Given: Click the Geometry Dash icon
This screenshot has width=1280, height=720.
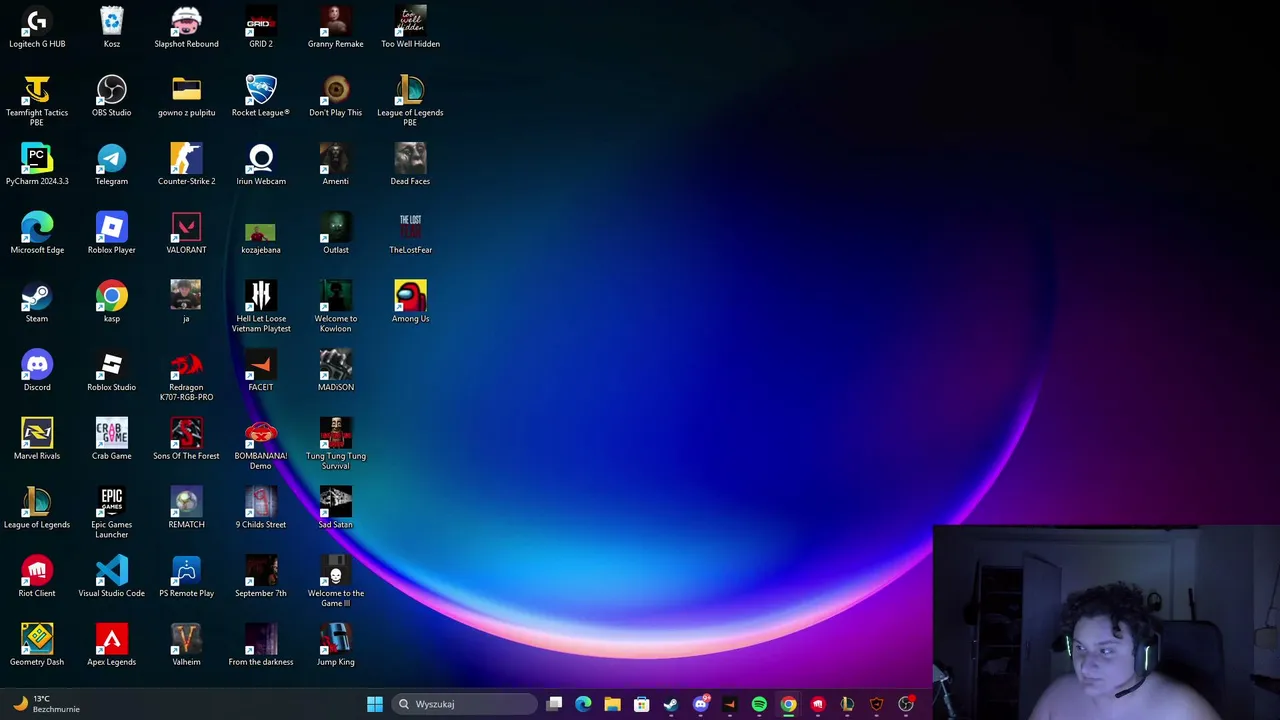Looking at the screenshot, I should coord(37,645).
